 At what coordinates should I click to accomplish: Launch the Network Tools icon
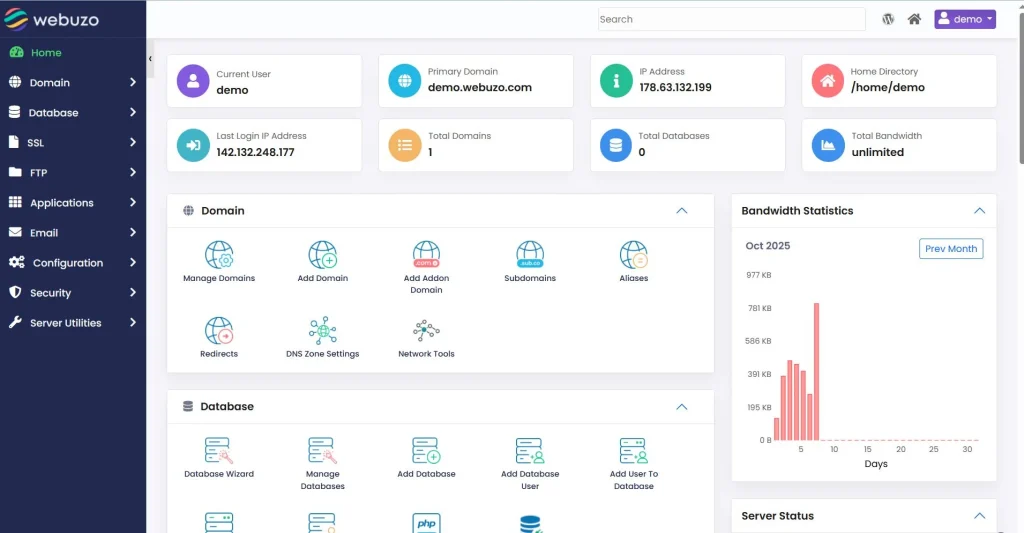tap(426, 331)
